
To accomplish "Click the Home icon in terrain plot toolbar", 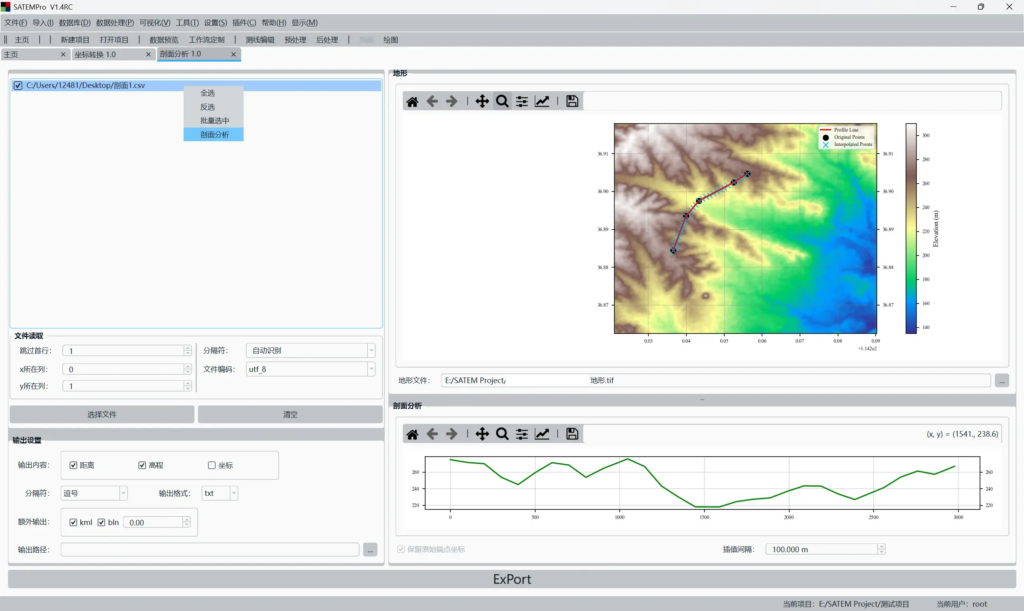I will point(412,101).
